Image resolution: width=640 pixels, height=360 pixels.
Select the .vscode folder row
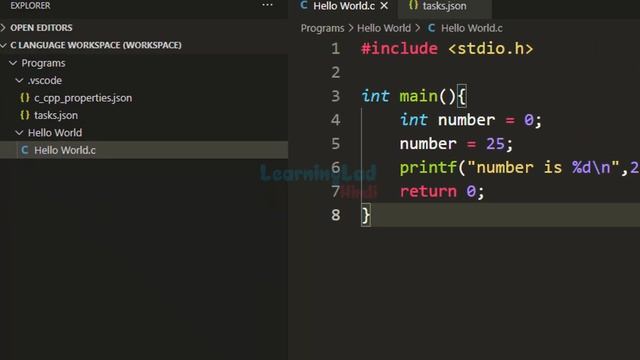click(x=144, y=80)
